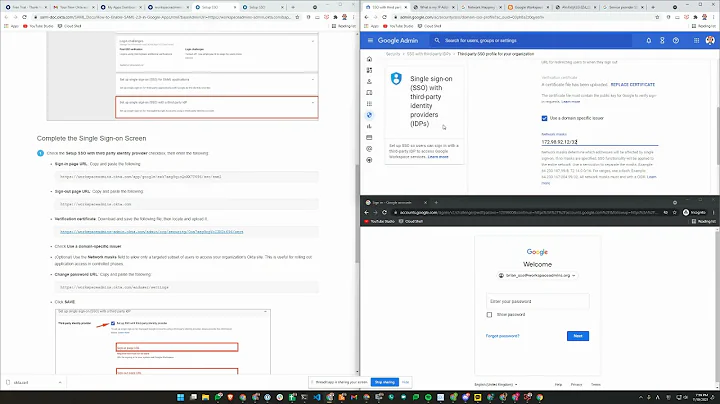Bookmark the Google Admin page with star
This screenshot has width=720, height=404.
click(x=657, y=17)
